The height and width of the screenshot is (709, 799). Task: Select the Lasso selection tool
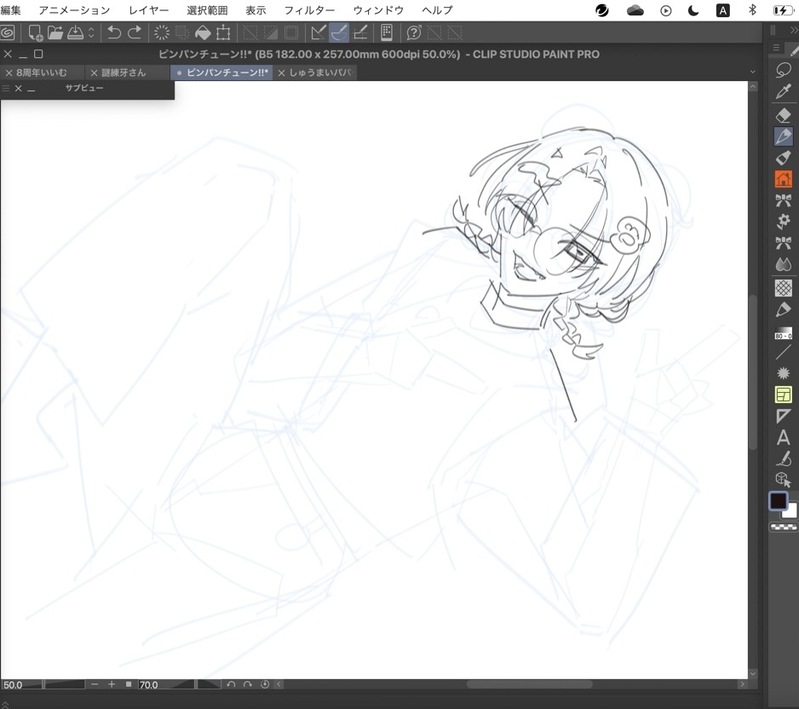click(783, 70)
